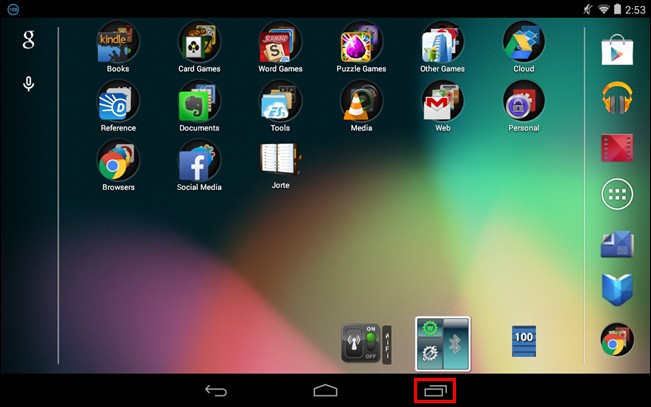Image resolution: width=651 pixels, height=407 pixels.
Task: Tap the green gear in widget
Action: click(x=430, y=328)
